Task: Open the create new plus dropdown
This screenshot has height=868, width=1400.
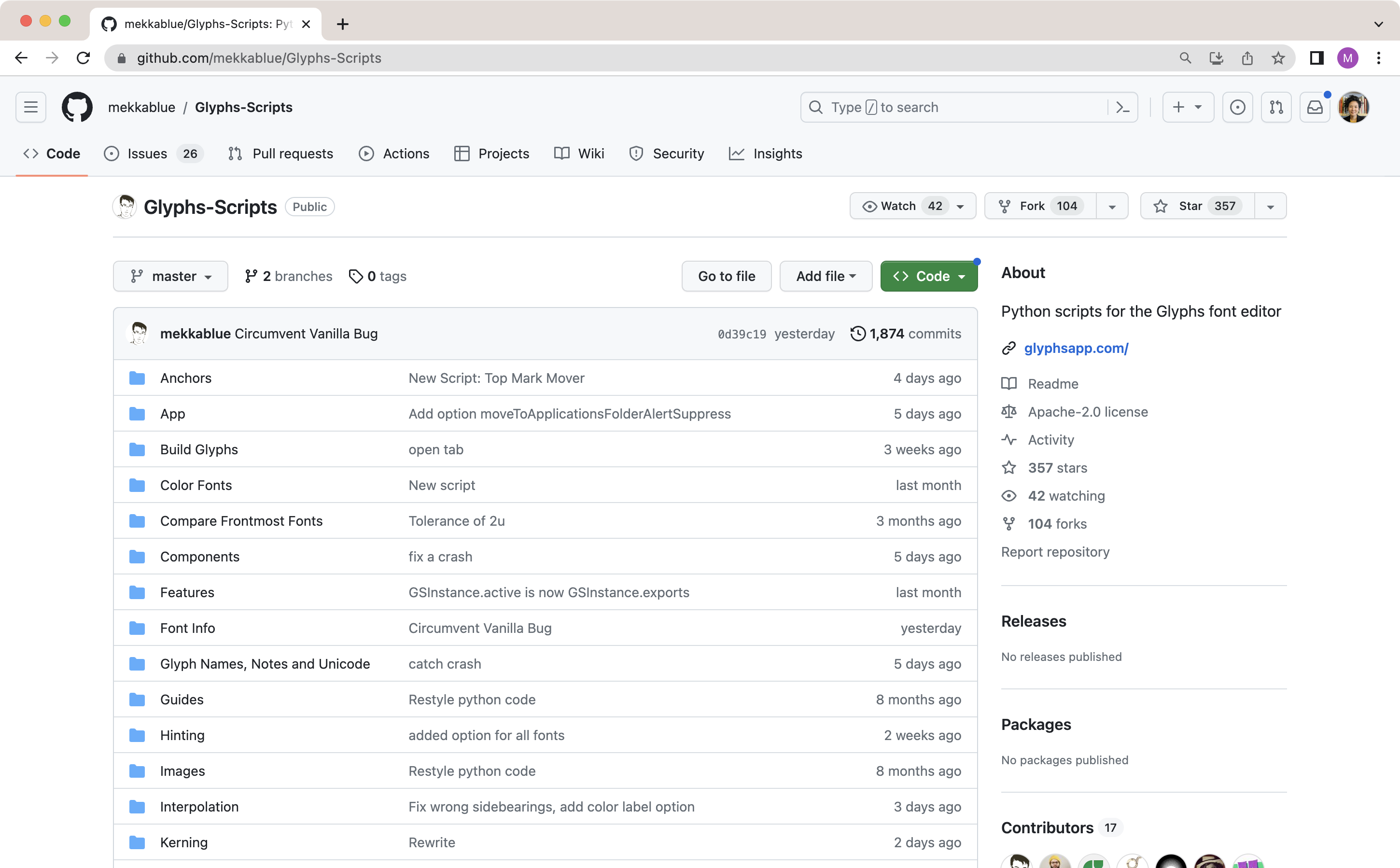Action: point(1188,107)
